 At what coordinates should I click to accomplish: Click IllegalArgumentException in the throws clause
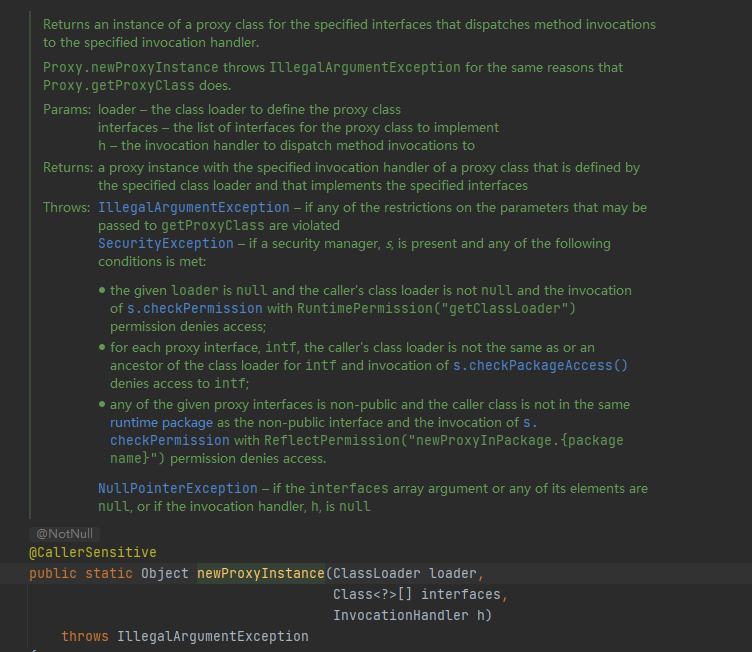213,636
